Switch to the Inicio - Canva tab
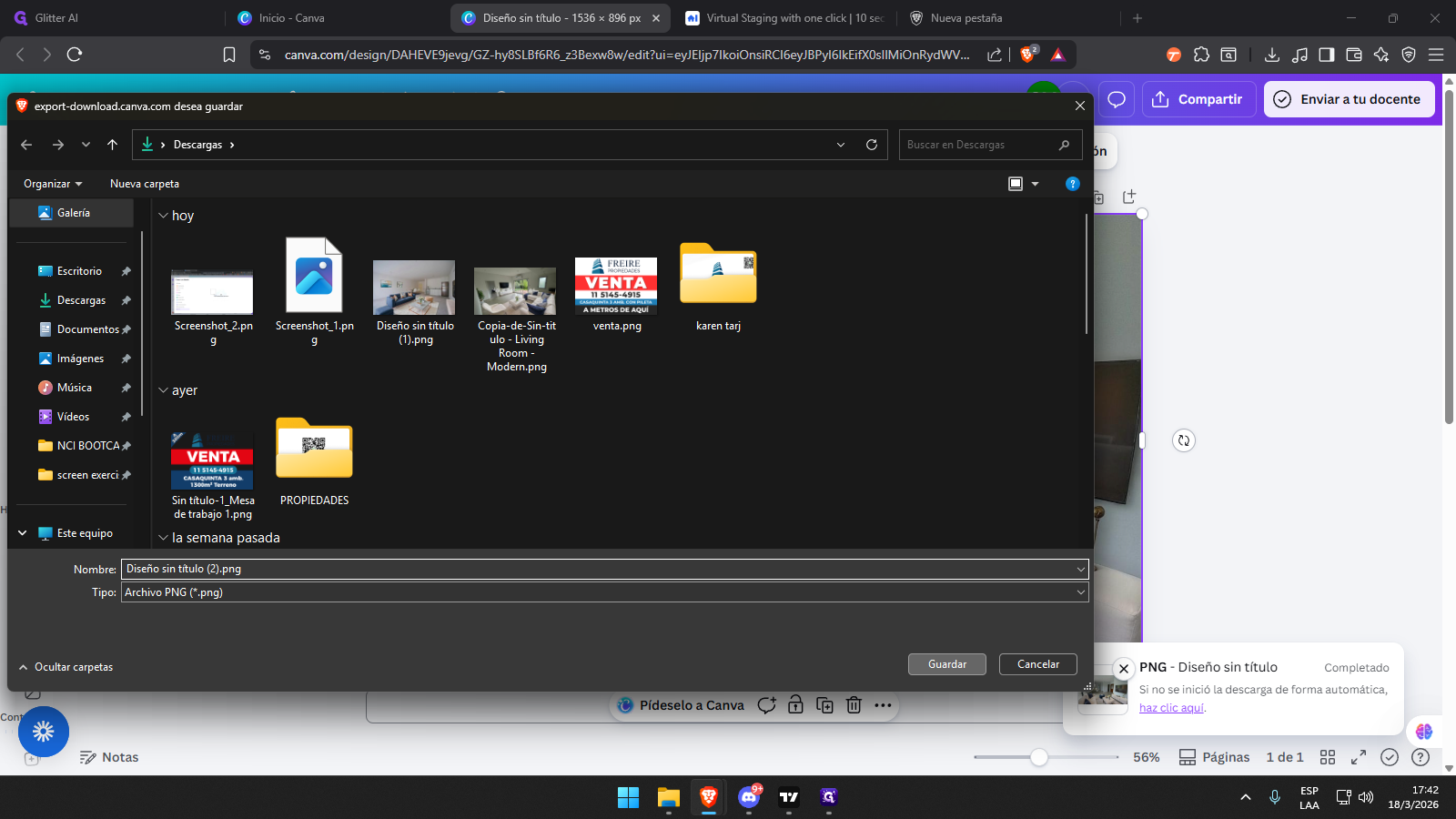Screen dimensions: 1456x819 click(x=291, y=18)
